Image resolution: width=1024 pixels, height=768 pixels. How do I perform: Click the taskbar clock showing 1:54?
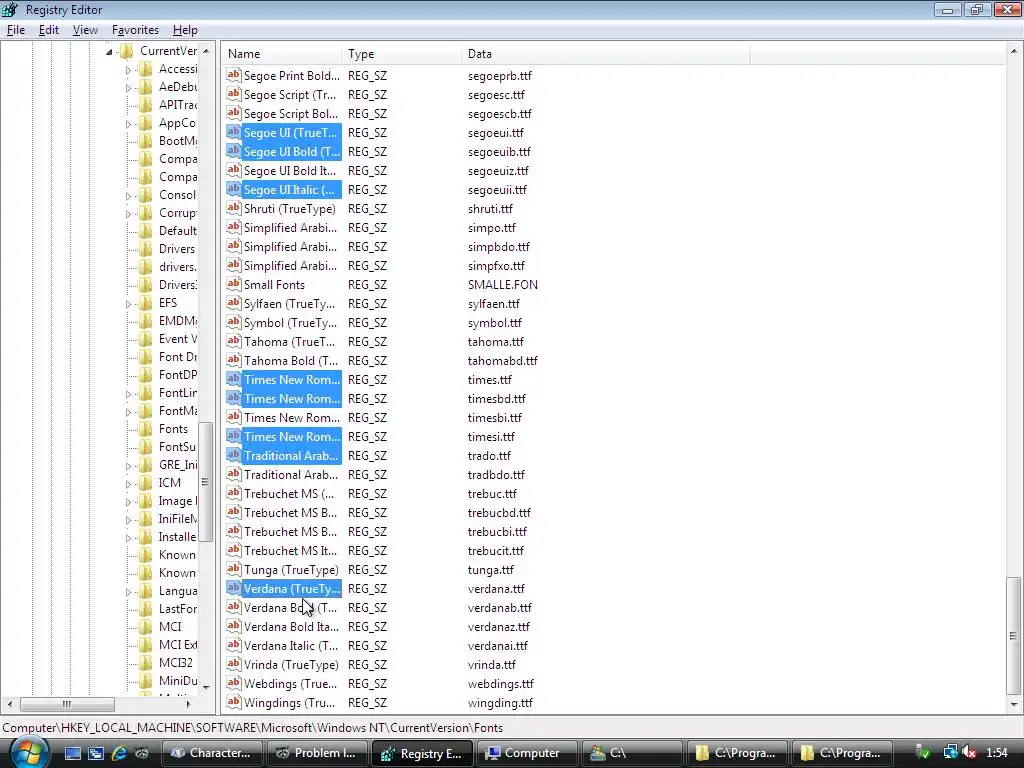point(997,753)
